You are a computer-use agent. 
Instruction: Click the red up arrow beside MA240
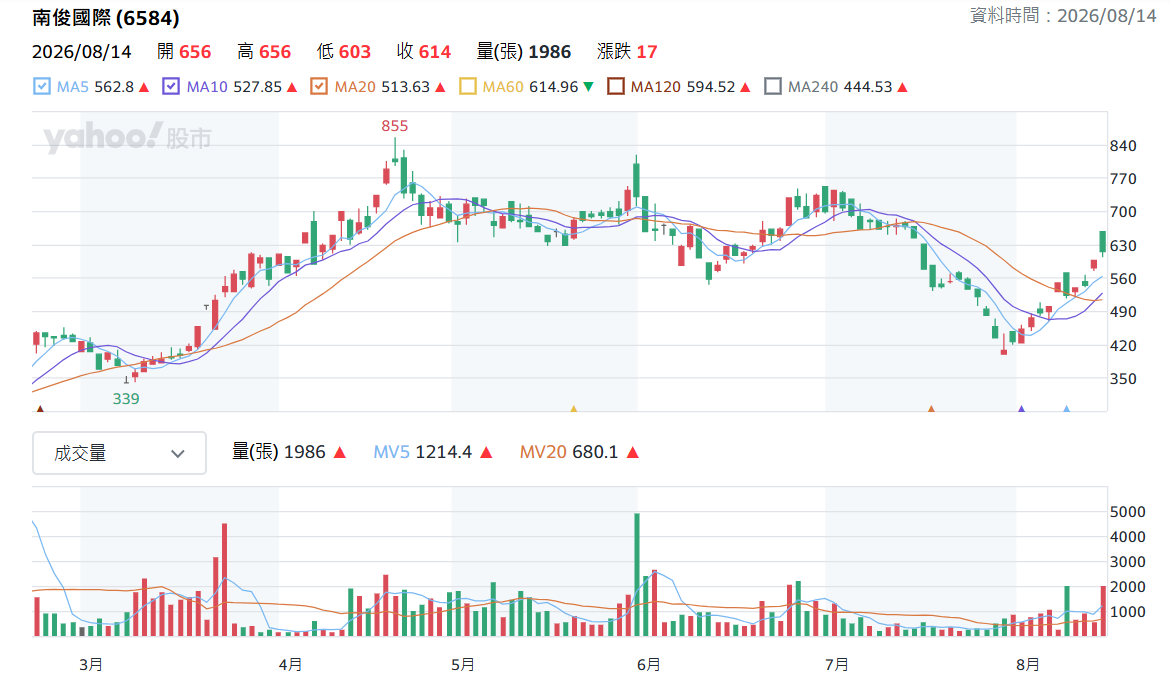(903, 87)
